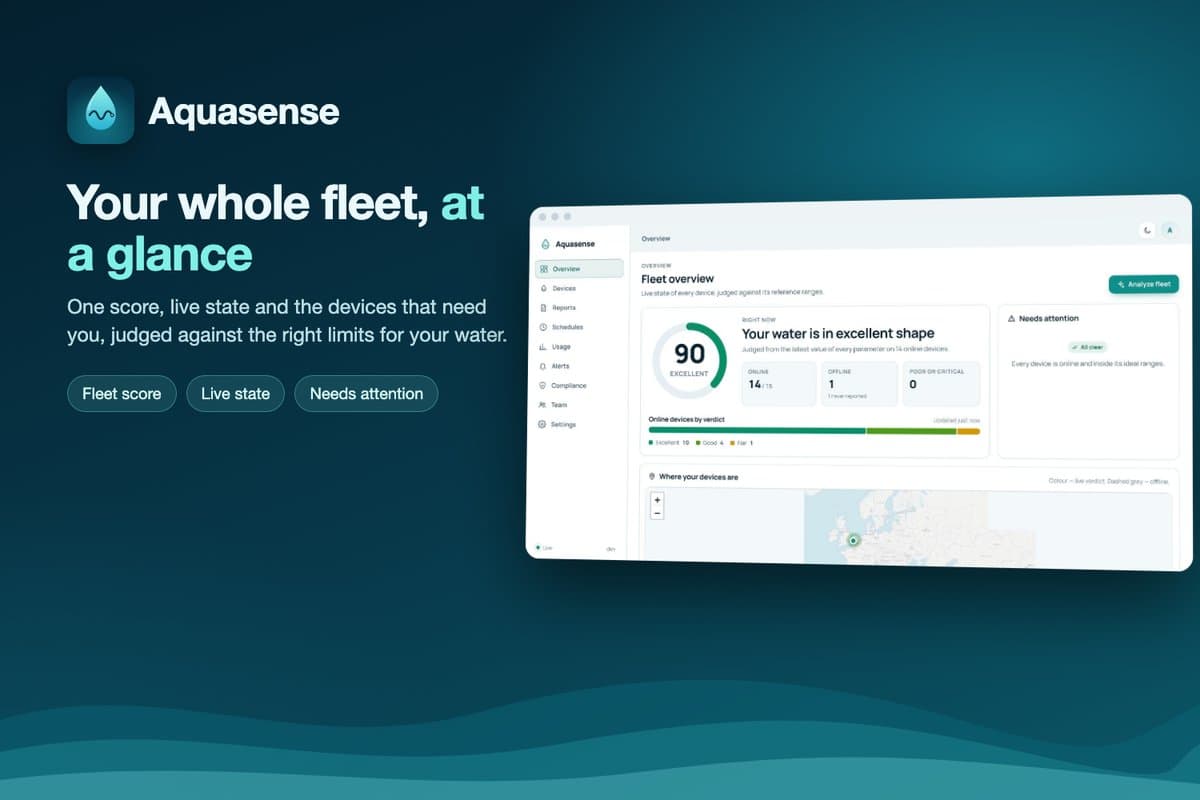Click the light green Good segment of verdict bar
Viewport: 1200px width, 800px height.
click(x=911, y=431)
